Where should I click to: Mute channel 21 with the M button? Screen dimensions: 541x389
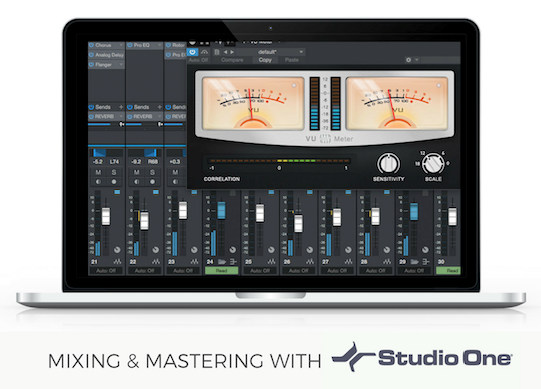98,172
